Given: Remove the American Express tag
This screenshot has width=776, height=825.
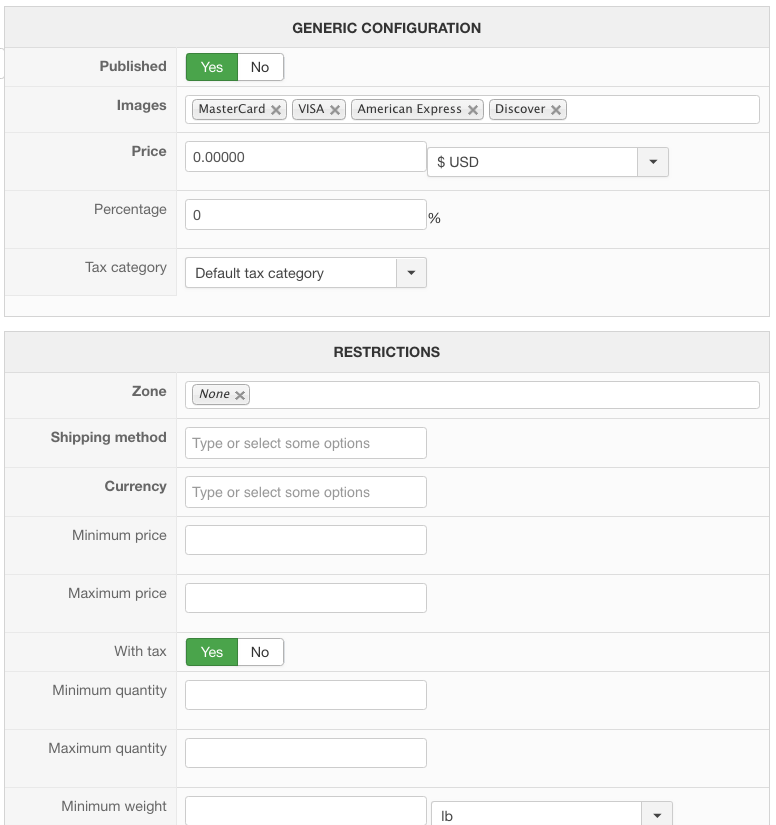Looking at the screenshot, I should [x=473, y=110].
